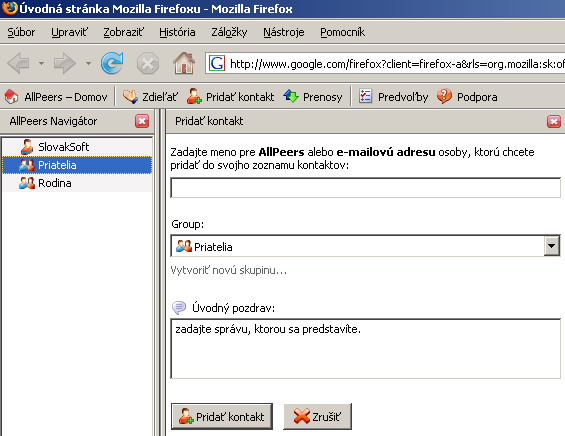Select the Rodina group
The width and height of the screenshot is (565, 436).
77,183
